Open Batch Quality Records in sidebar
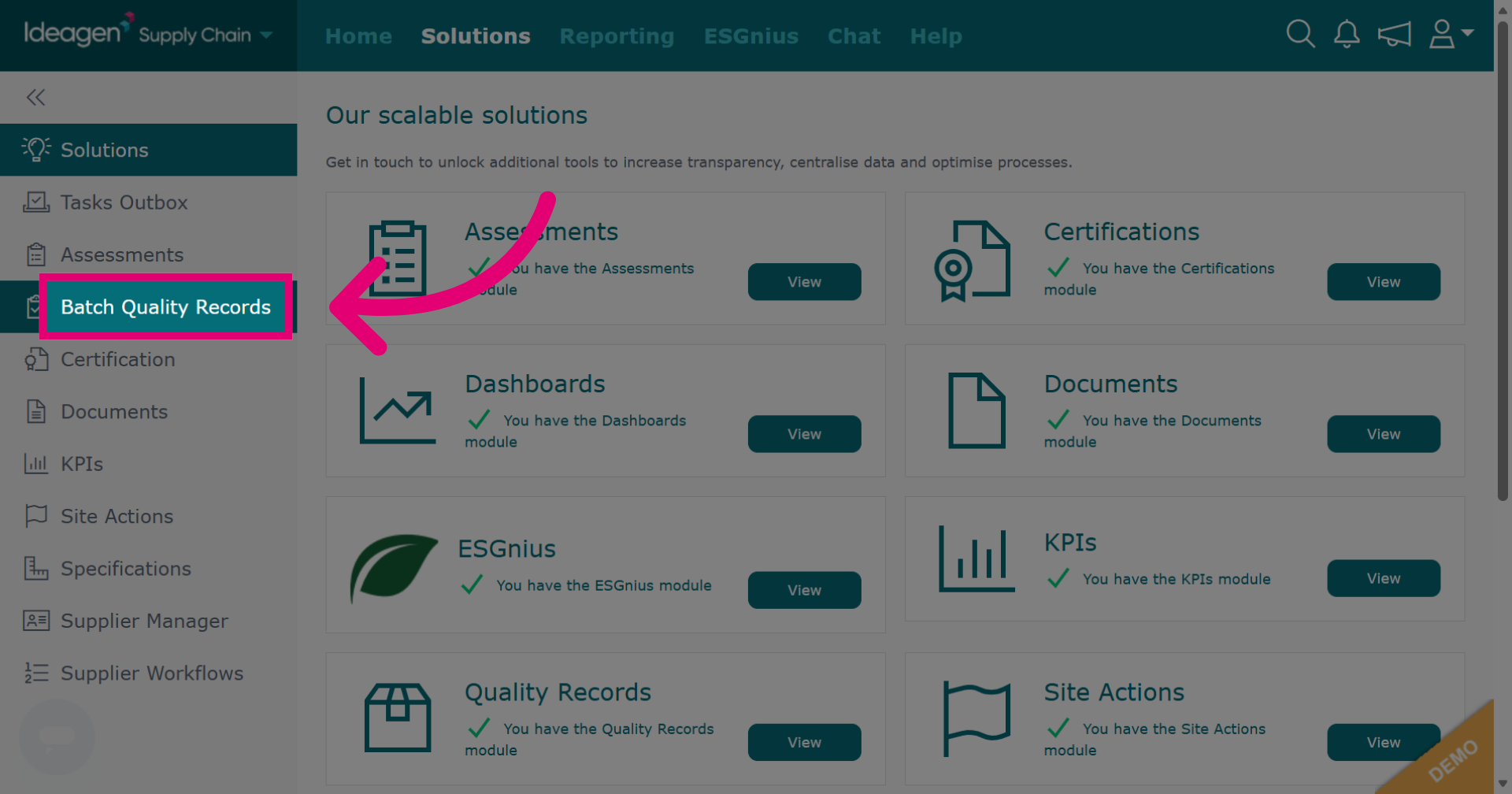The width and height of the screenshot is (1512, 794). pos(148,307)
